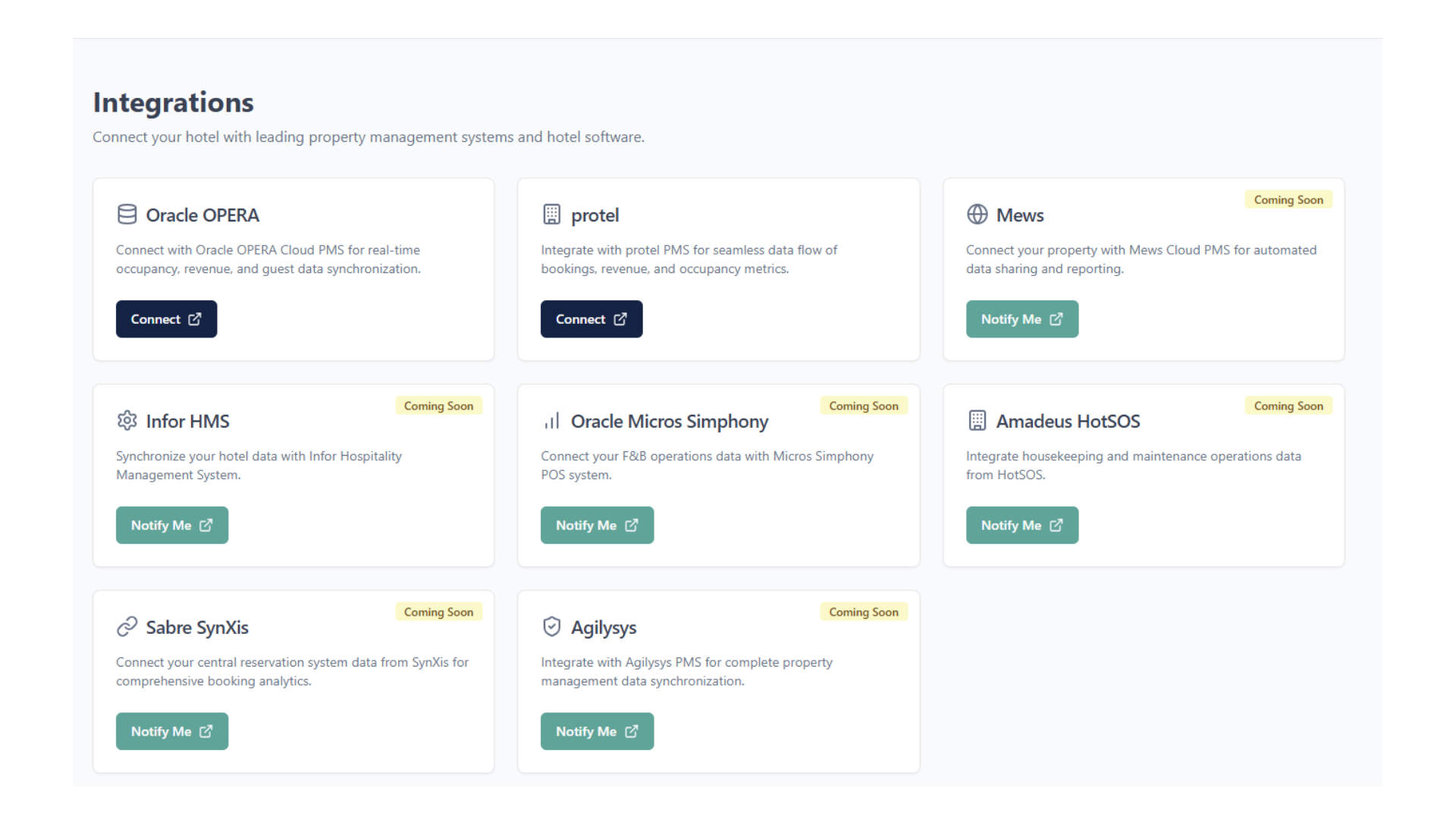Click external-link icon in protel Connect button
This screenshot has height=819, width=1456.
620,319
